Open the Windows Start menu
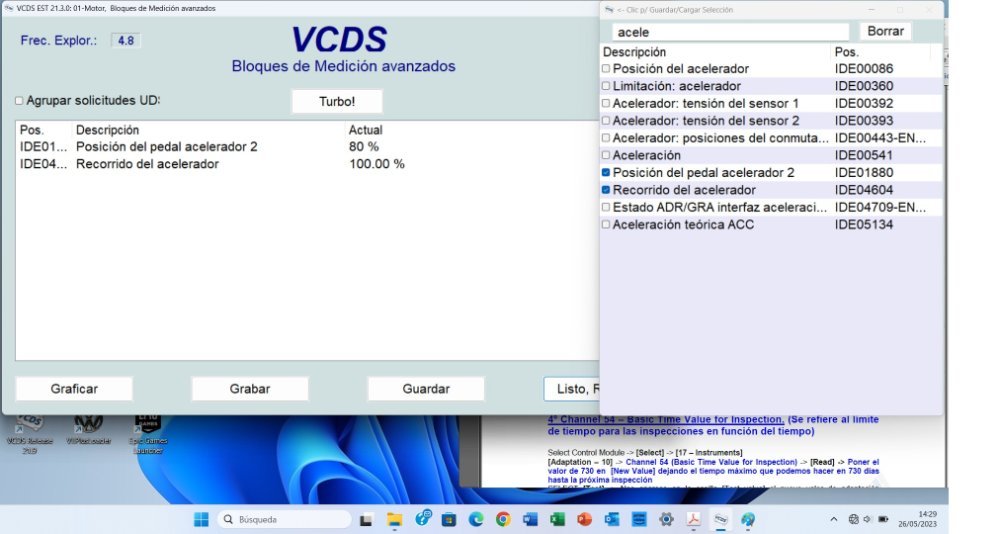The image size is (1000, 534). click(x=201, y=519)
